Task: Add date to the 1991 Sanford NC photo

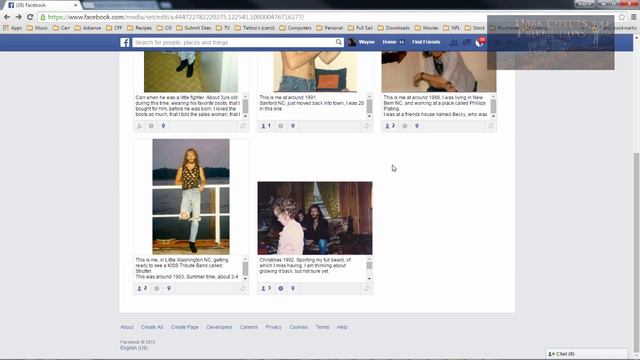Action: pyautogui.click(x=281, y=126)
